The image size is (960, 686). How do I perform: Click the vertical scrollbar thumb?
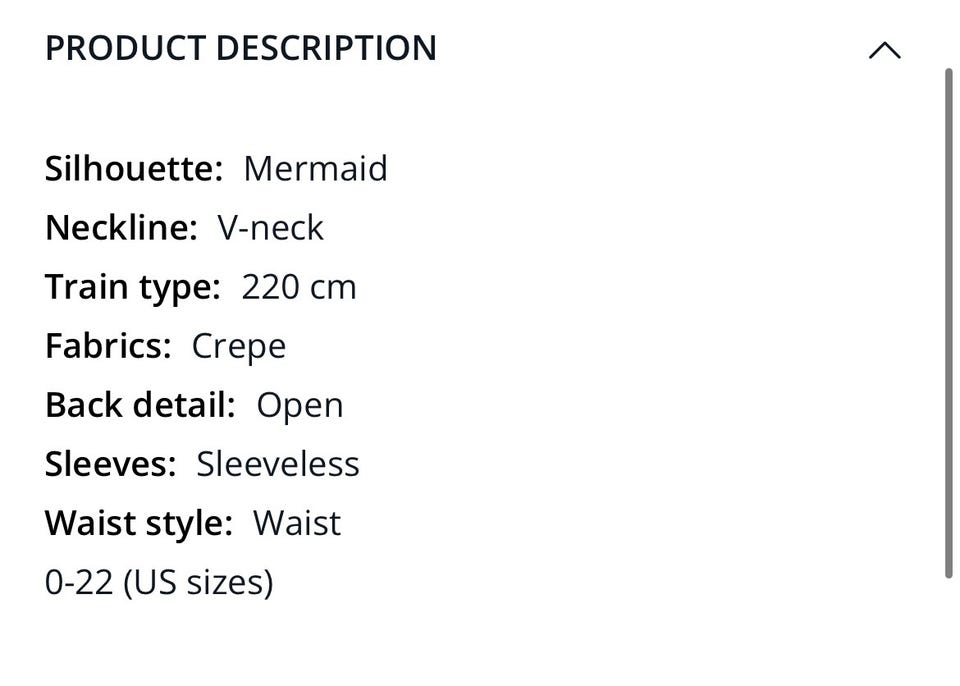[x=948, y=320]
